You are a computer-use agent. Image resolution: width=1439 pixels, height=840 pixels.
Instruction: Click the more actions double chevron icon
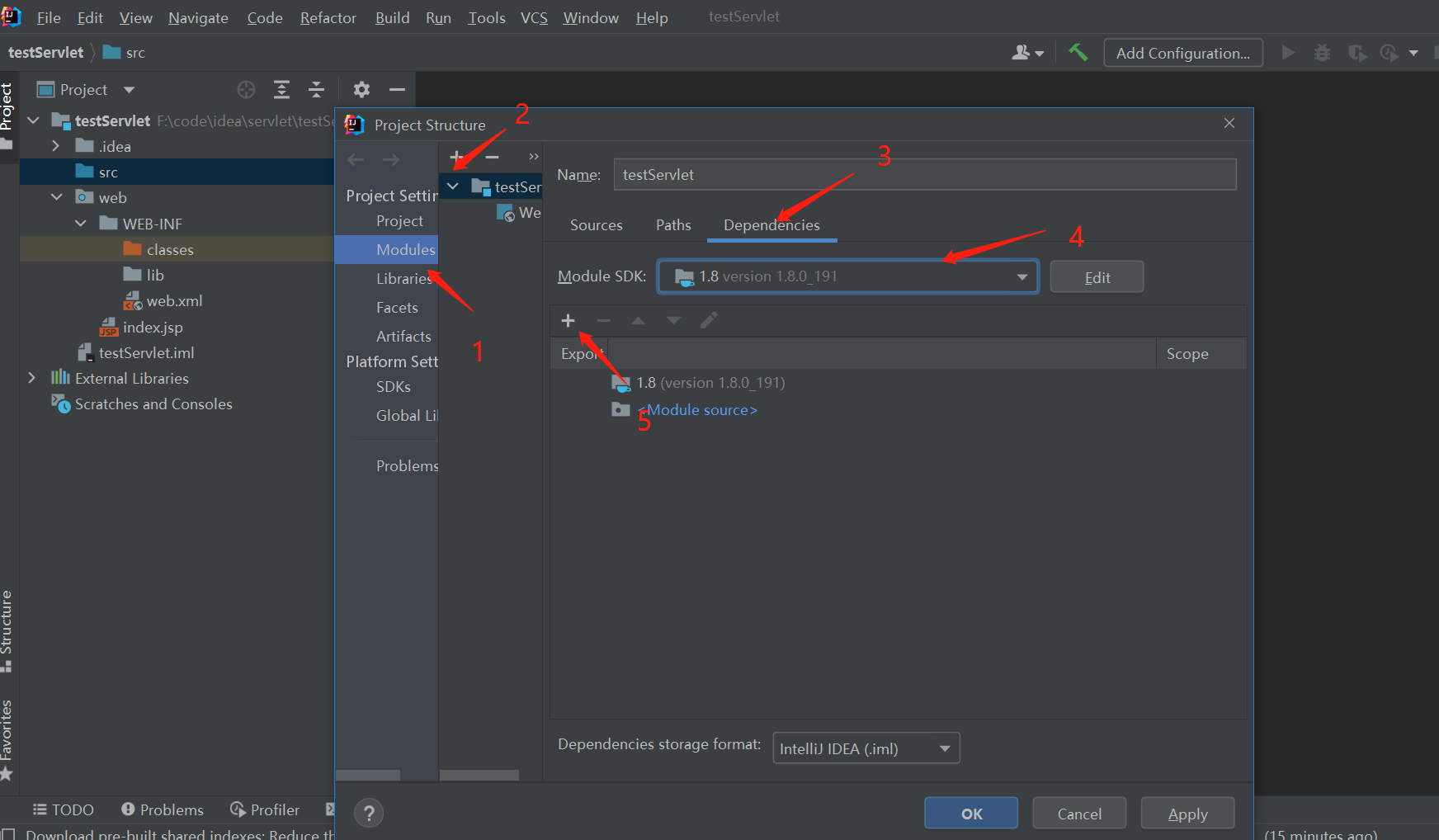click(x=533, y=156)
